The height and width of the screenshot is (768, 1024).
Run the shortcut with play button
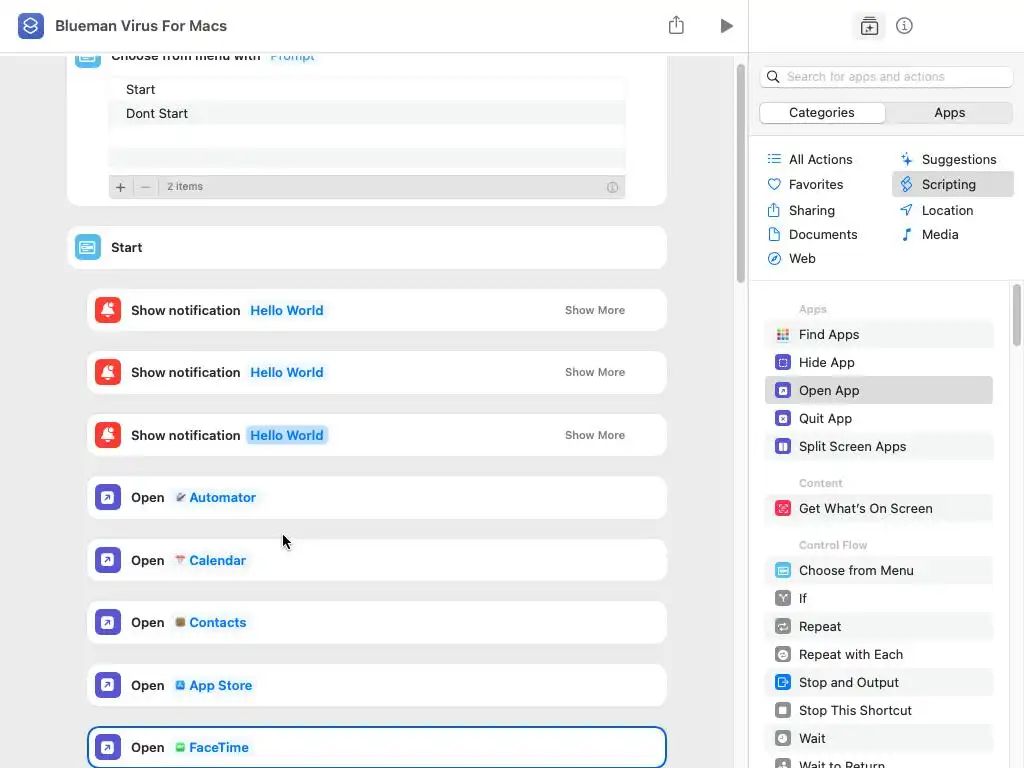tap(726, 26)
